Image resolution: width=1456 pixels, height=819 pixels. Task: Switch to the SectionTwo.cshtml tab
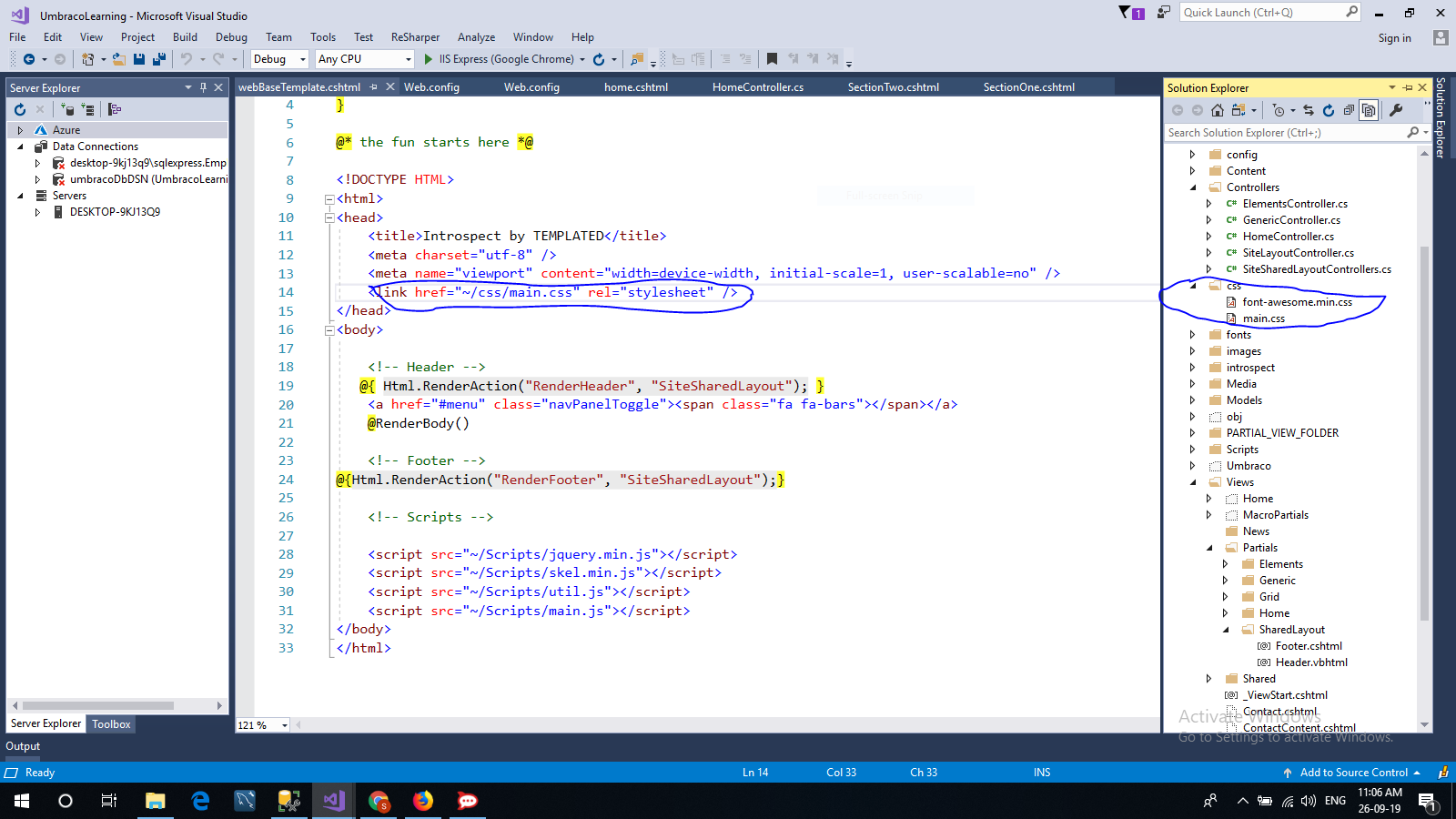click(x=893, y=87)
